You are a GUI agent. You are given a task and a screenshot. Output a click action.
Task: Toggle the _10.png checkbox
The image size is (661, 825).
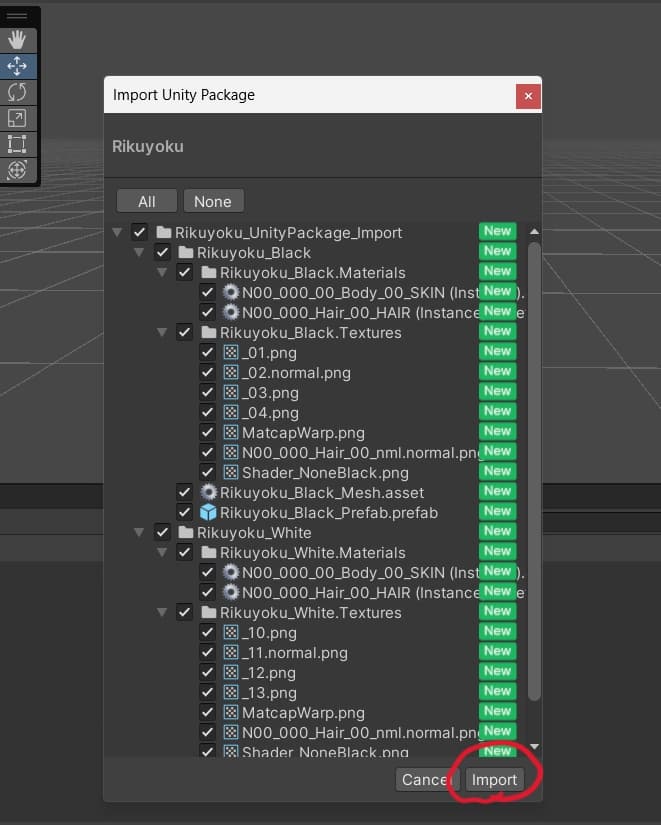point(207,632)
